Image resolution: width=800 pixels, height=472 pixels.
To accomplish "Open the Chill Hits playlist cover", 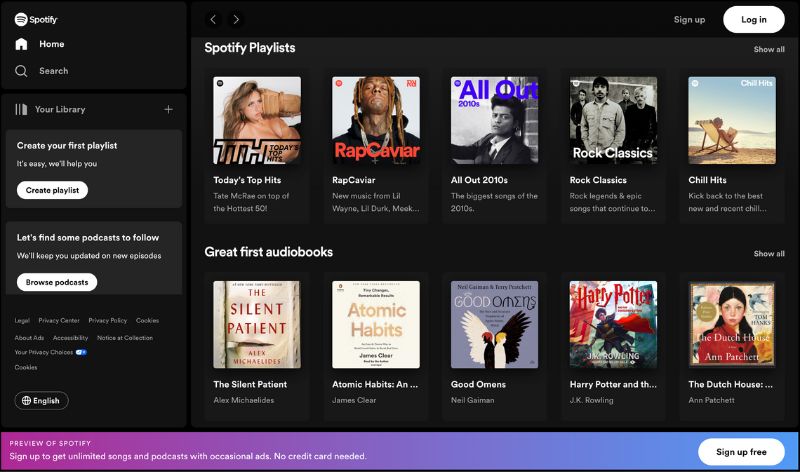I will (x=732, y=120).
